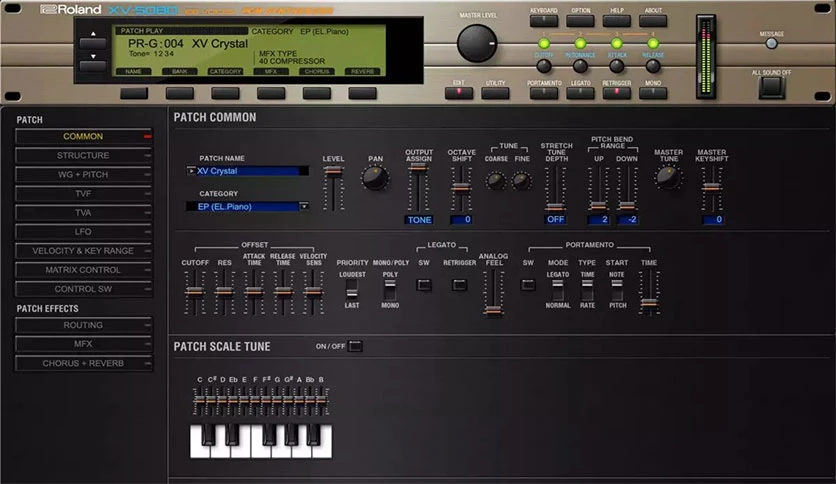Toggle Patch Scale Tune ON/OFF

(x=355, y=346)
